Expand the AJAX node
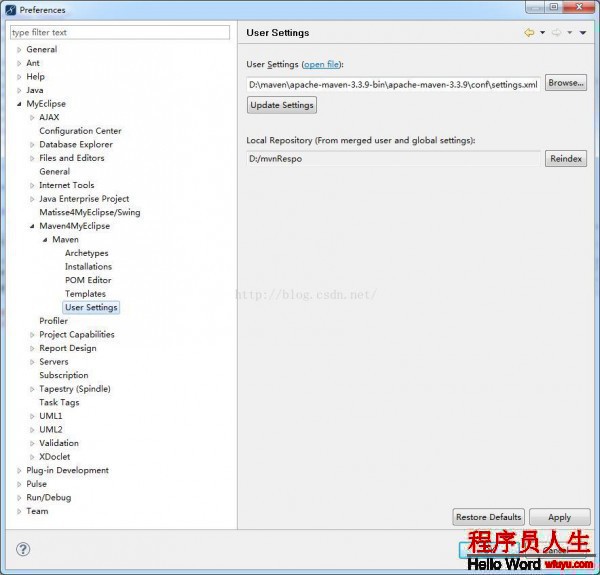Screen dimensions: 600x575 click(32, 117)
